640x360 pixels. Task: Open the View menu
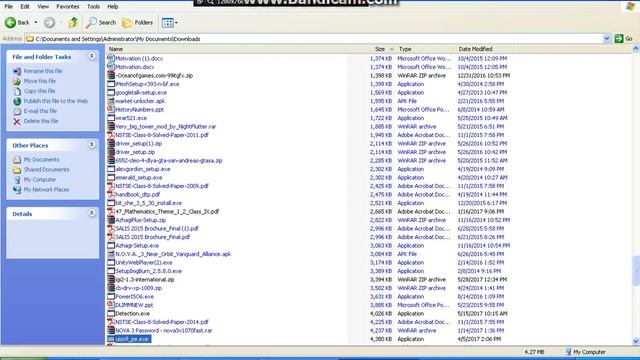point(43,7)
